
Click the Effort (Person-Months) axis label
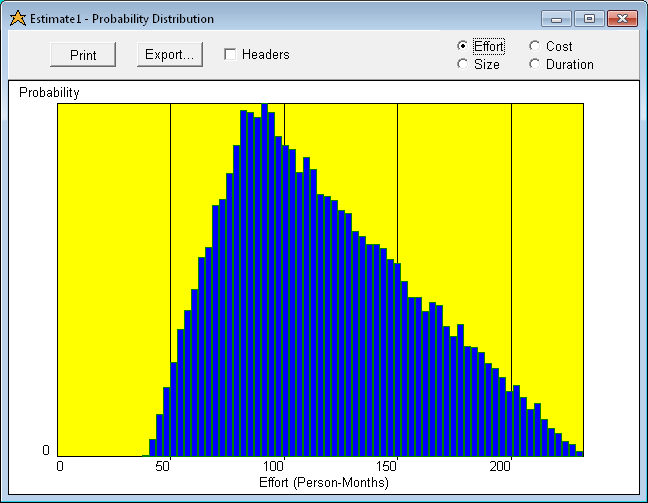point(324,482)
